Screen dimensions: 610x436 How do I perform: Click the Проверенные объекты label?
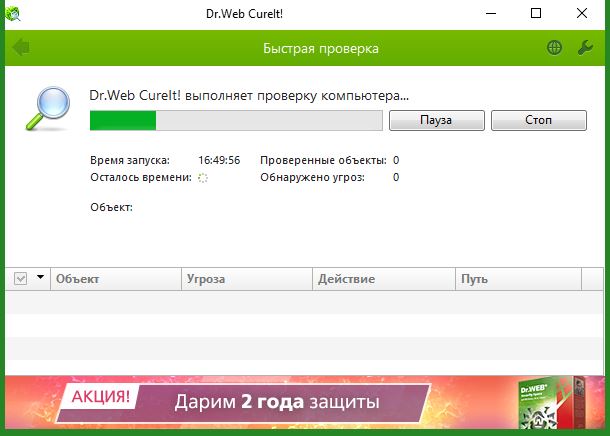pos(323,160)
